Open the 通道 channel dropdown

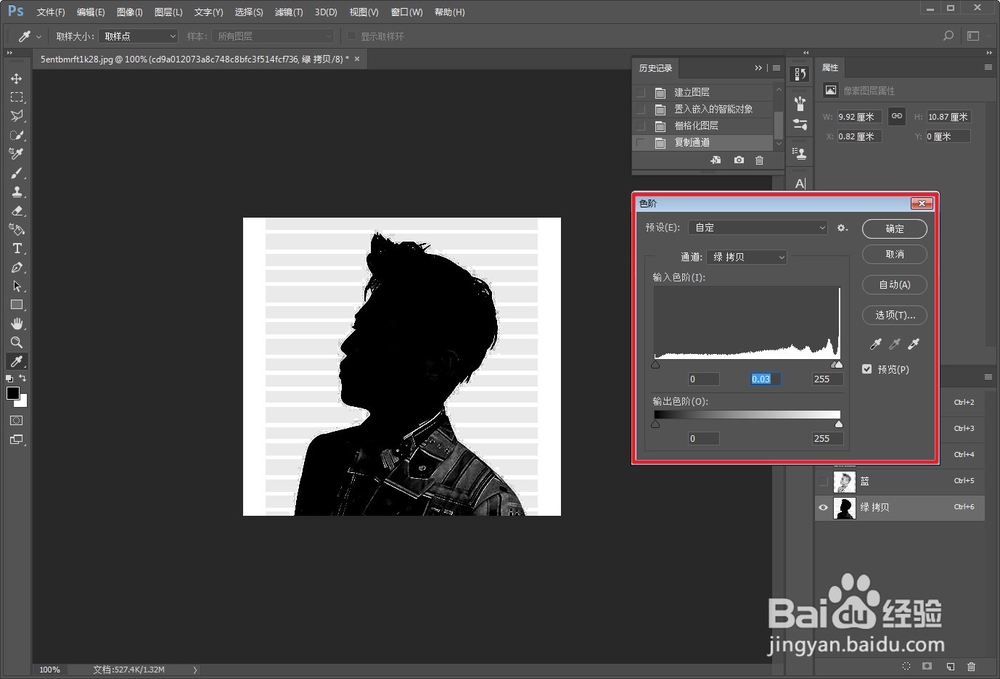pos(747,257)
